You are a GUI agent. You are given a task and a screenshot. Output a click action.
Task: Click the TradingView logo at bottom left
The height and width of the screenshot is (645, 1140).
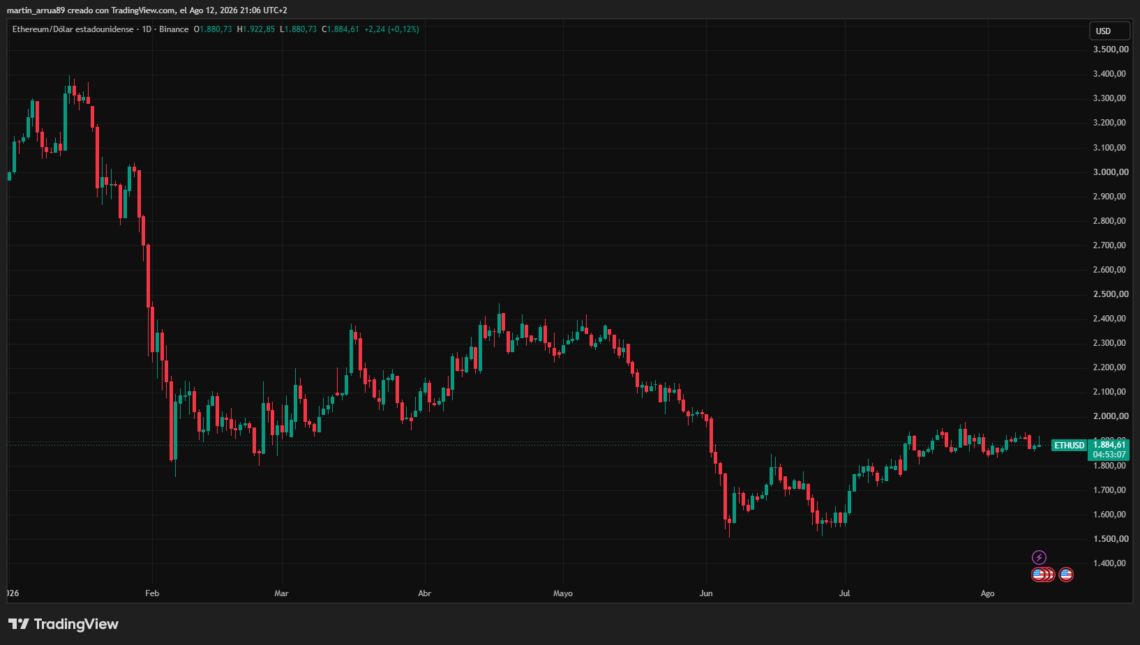[63, 624]
